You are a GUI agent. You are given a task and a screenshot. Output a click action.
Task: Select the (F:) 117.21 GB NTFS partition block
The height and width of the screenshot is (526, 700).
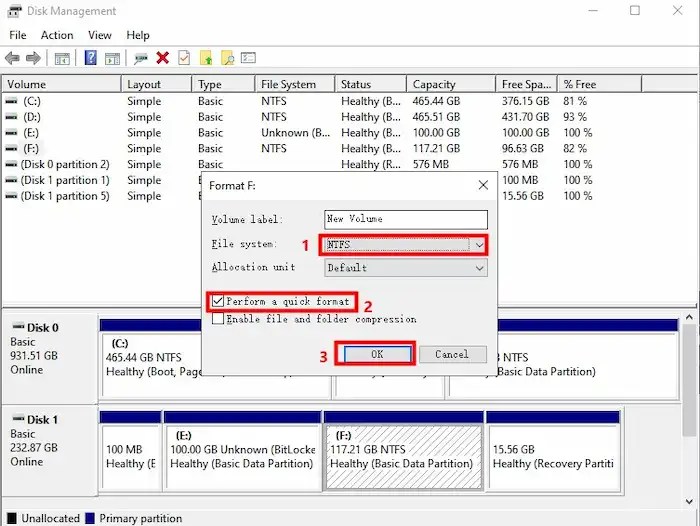404,451
